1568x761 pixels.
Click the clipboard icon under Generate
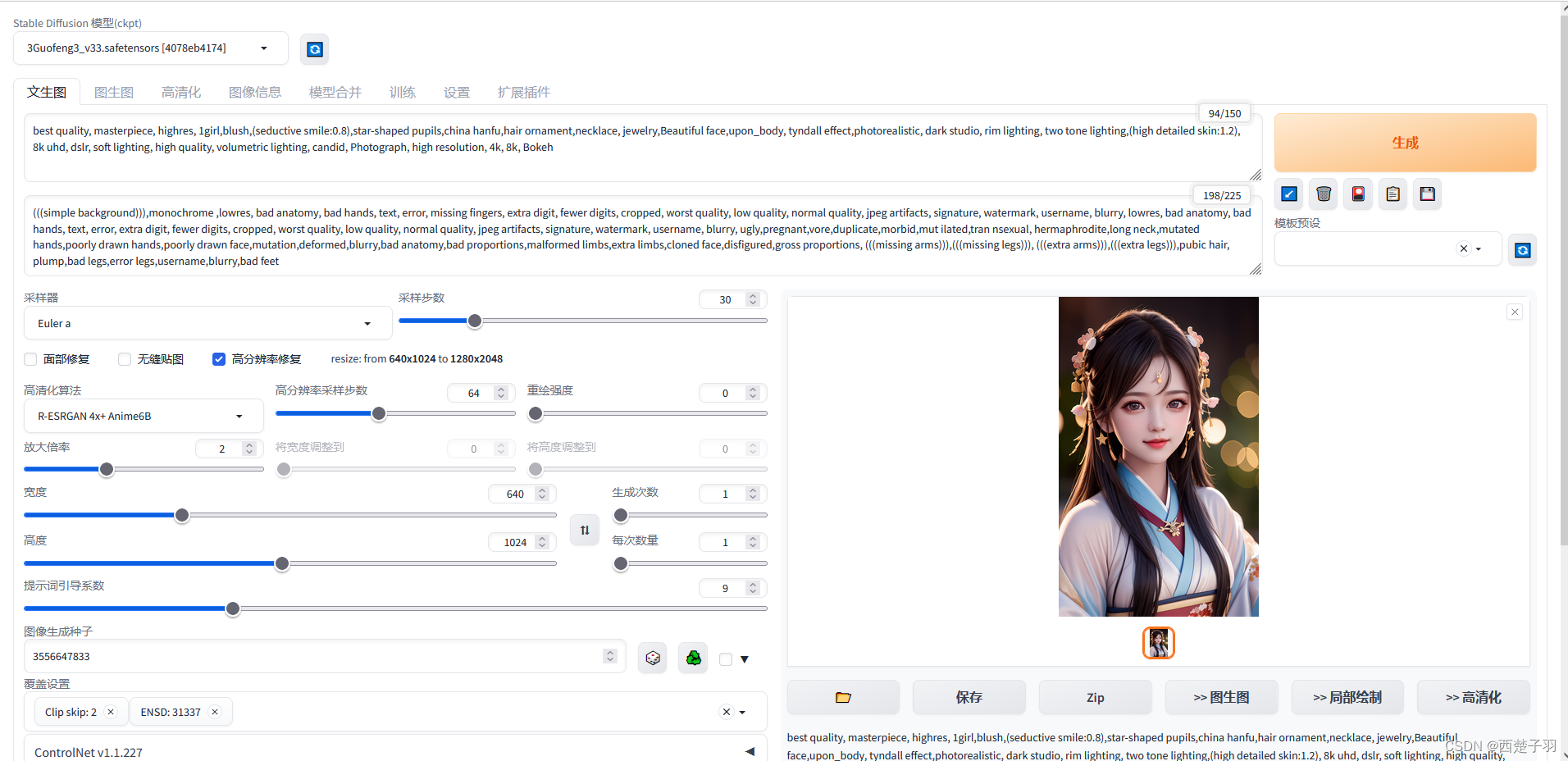tap(1393, 194)
